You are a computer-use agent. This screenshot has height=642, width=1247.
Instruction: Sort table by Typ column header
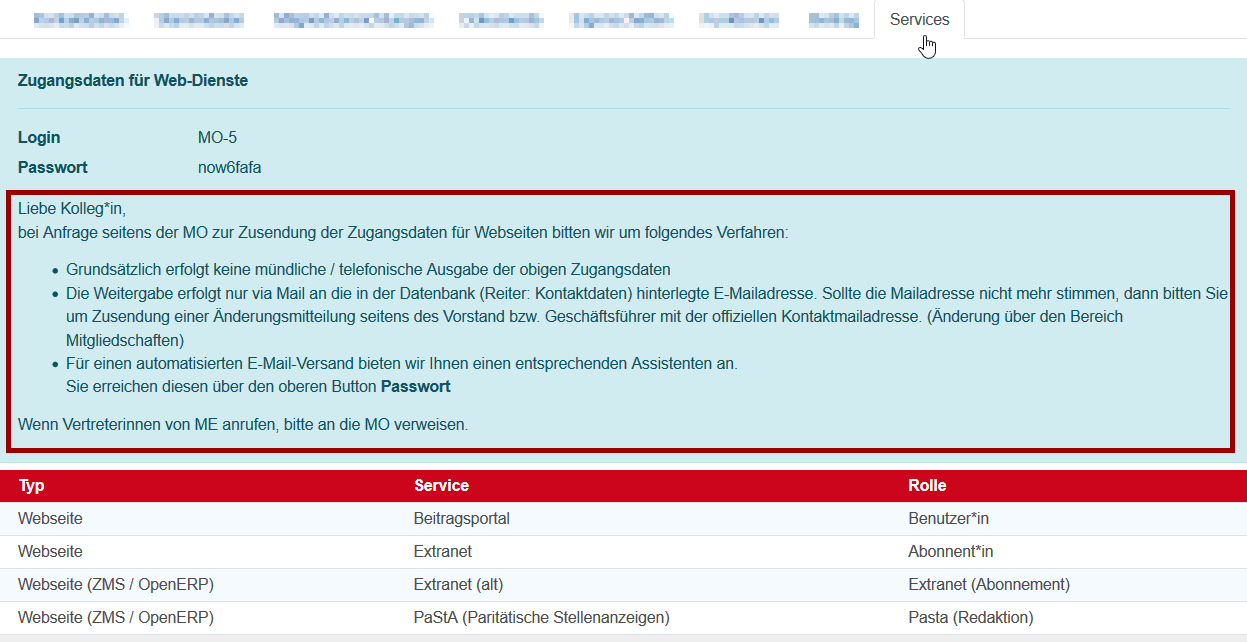[x=32, y=486]
